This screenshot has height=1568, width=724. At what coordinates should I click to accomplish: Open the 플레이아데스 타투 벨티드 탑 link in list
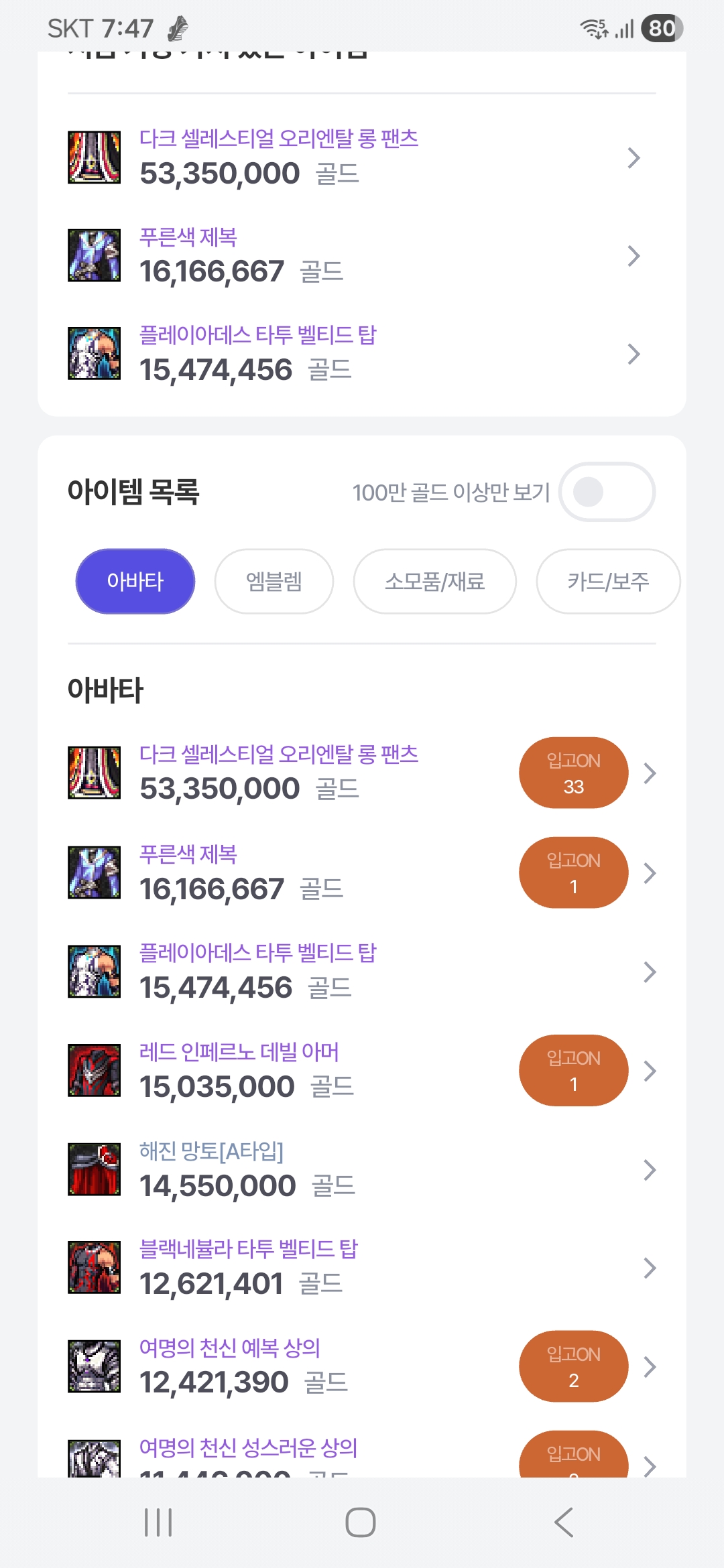pos(258,953)
